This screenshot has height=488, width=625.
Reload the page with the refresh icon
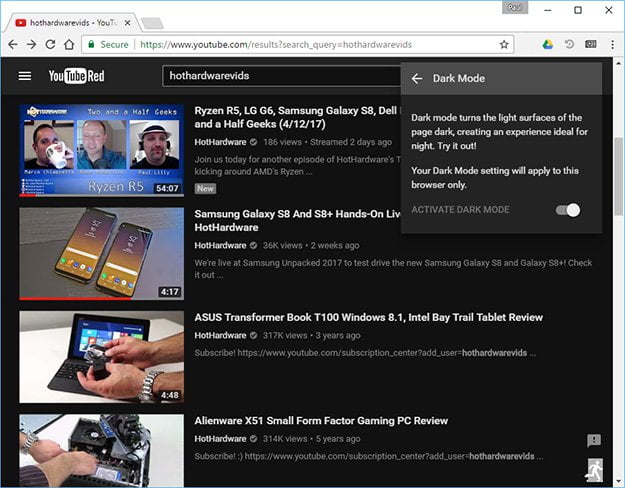pyautogui.click(x=50, y=44)
